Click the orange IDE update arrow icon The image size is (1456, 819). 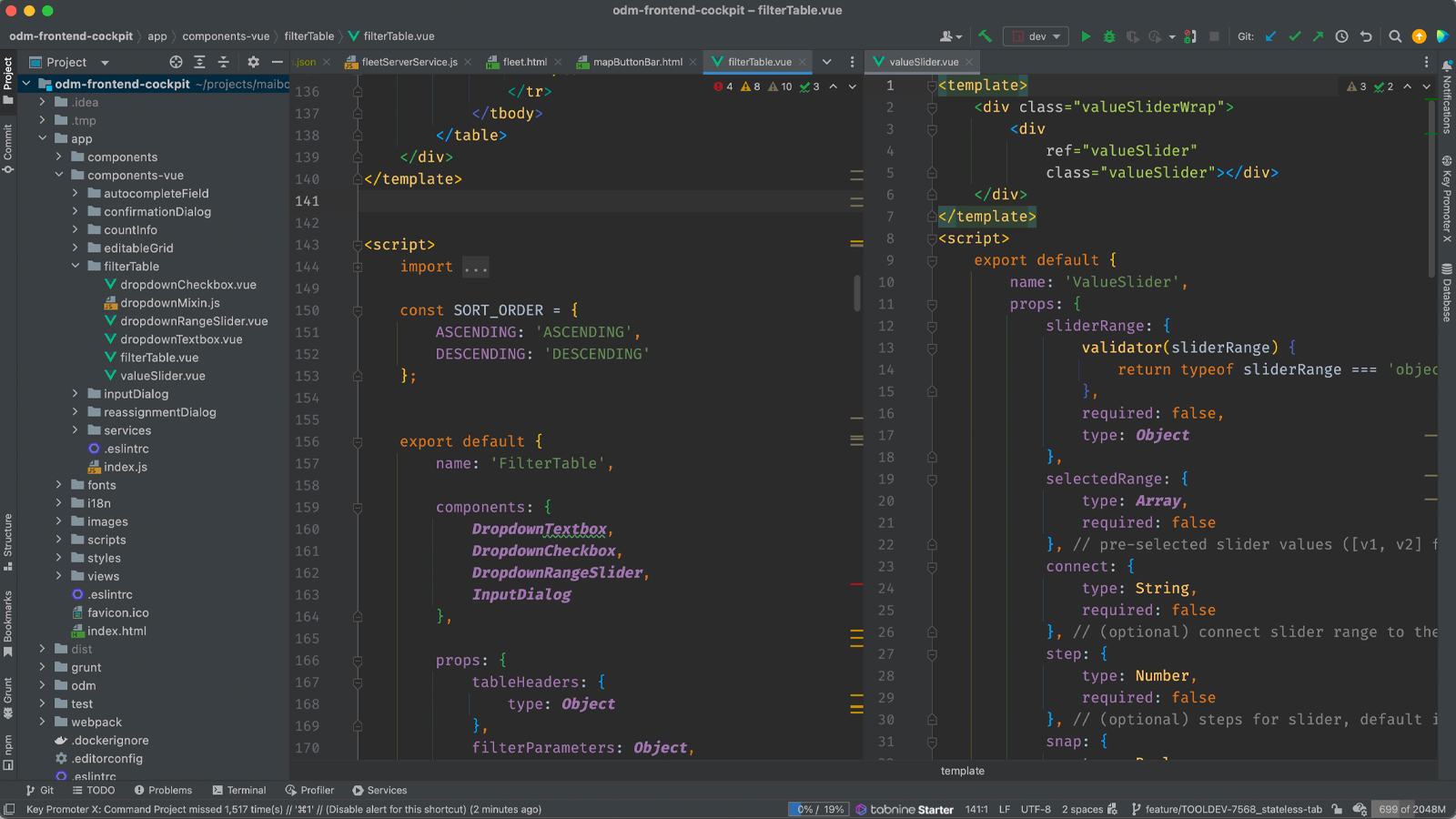[x=1419, y=36]
